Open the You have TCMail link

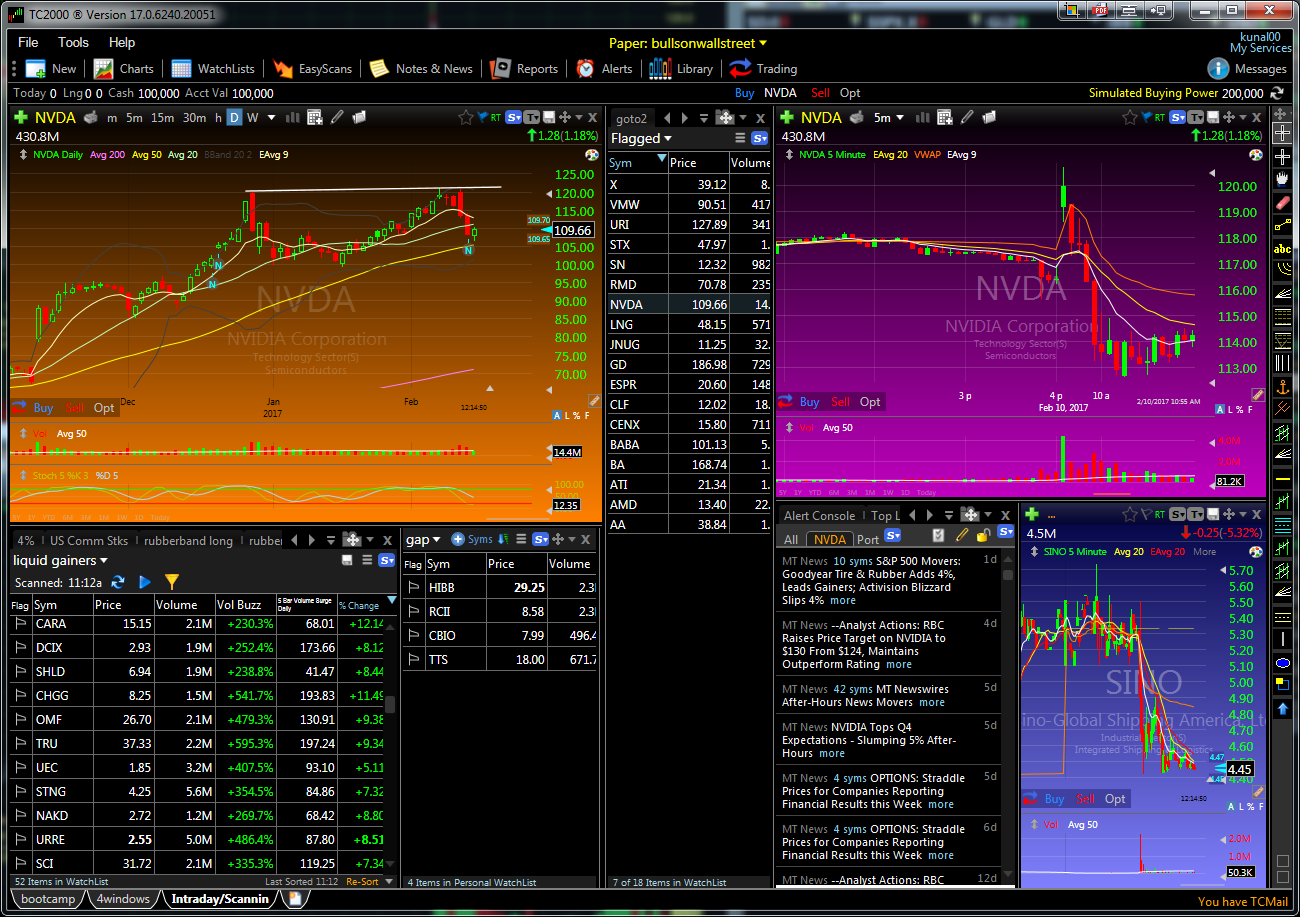pyautogui.click(x=1243, y=901)
